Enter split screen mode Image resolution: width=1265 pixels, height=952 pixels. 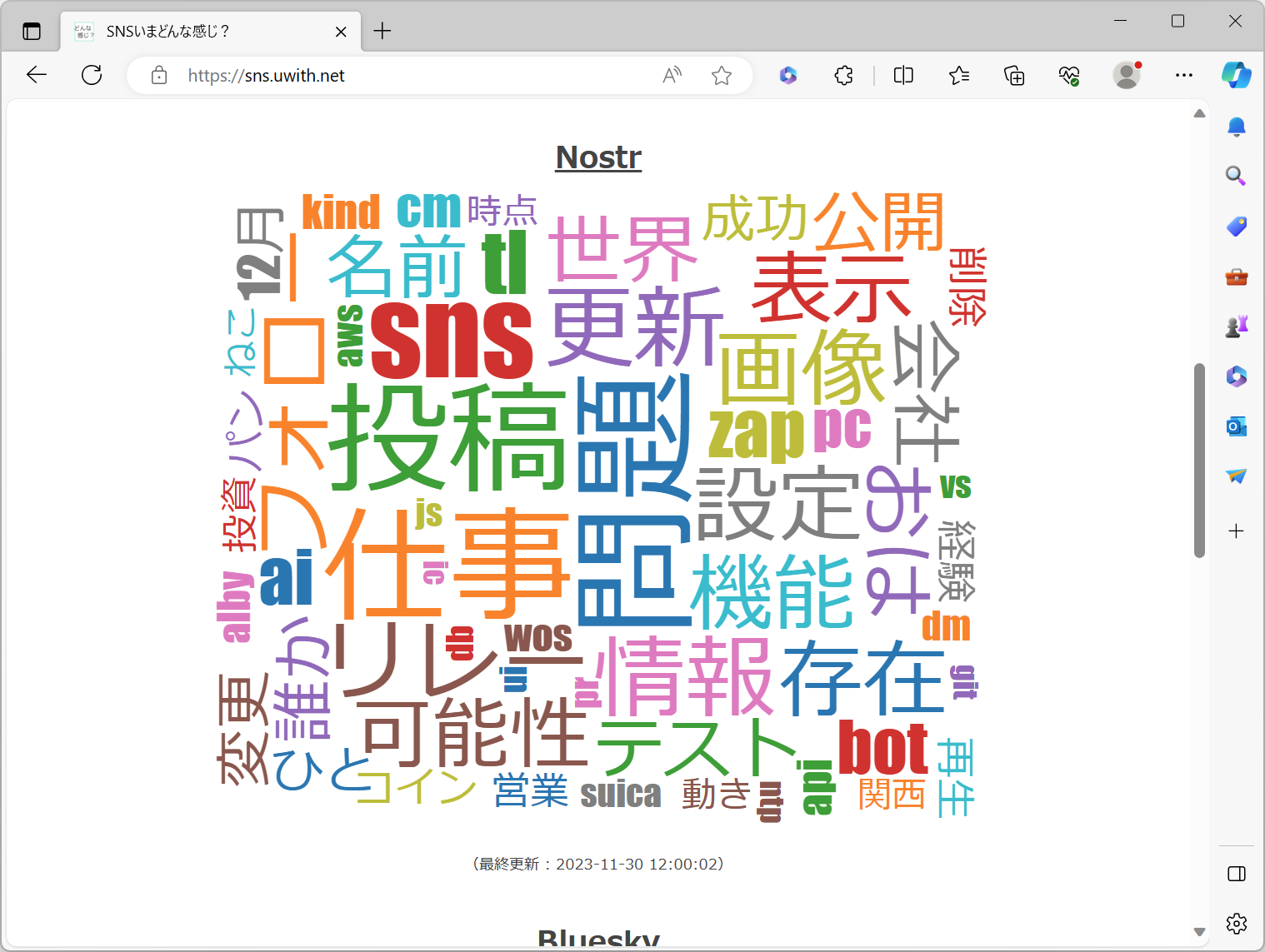tap(902, 75)
